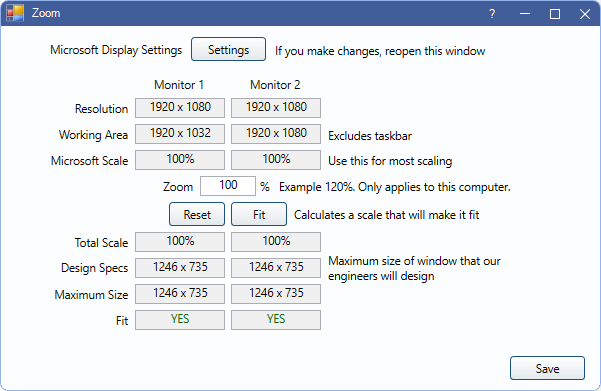This screenshot has height=391, width=601.
Task: Click Monitor 2 Design Specs field
Action: 276,268
